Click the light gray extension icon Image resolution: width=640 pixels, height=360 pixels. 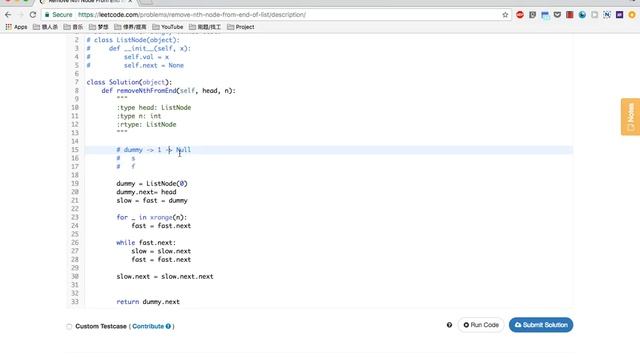pos(594,15)
